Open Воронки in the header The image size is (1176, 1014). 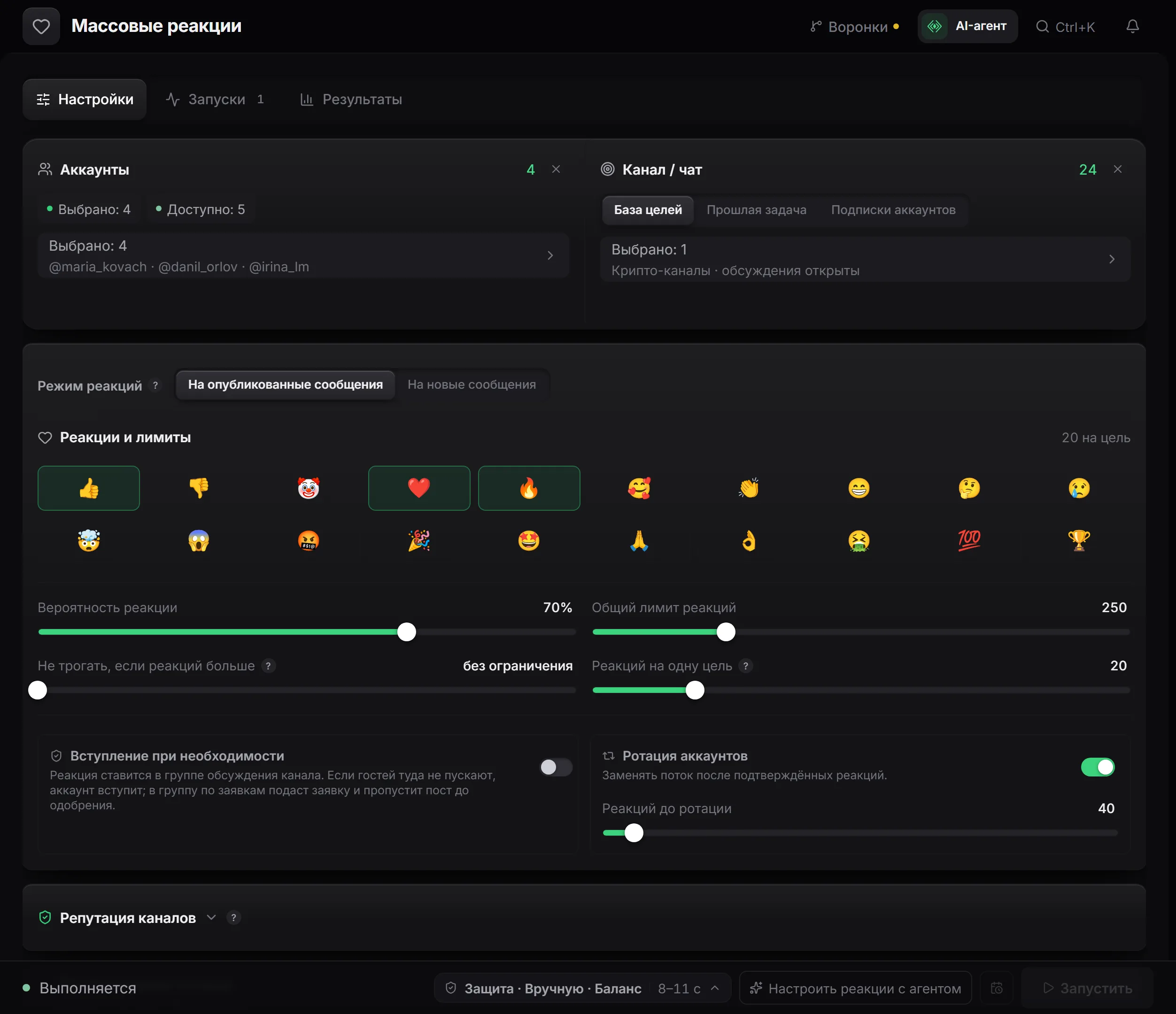tap(855, 27)
